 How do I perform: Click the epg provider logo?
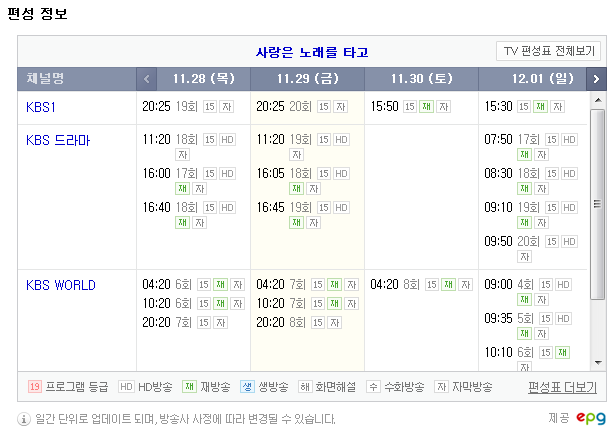[x=591, y=418]
